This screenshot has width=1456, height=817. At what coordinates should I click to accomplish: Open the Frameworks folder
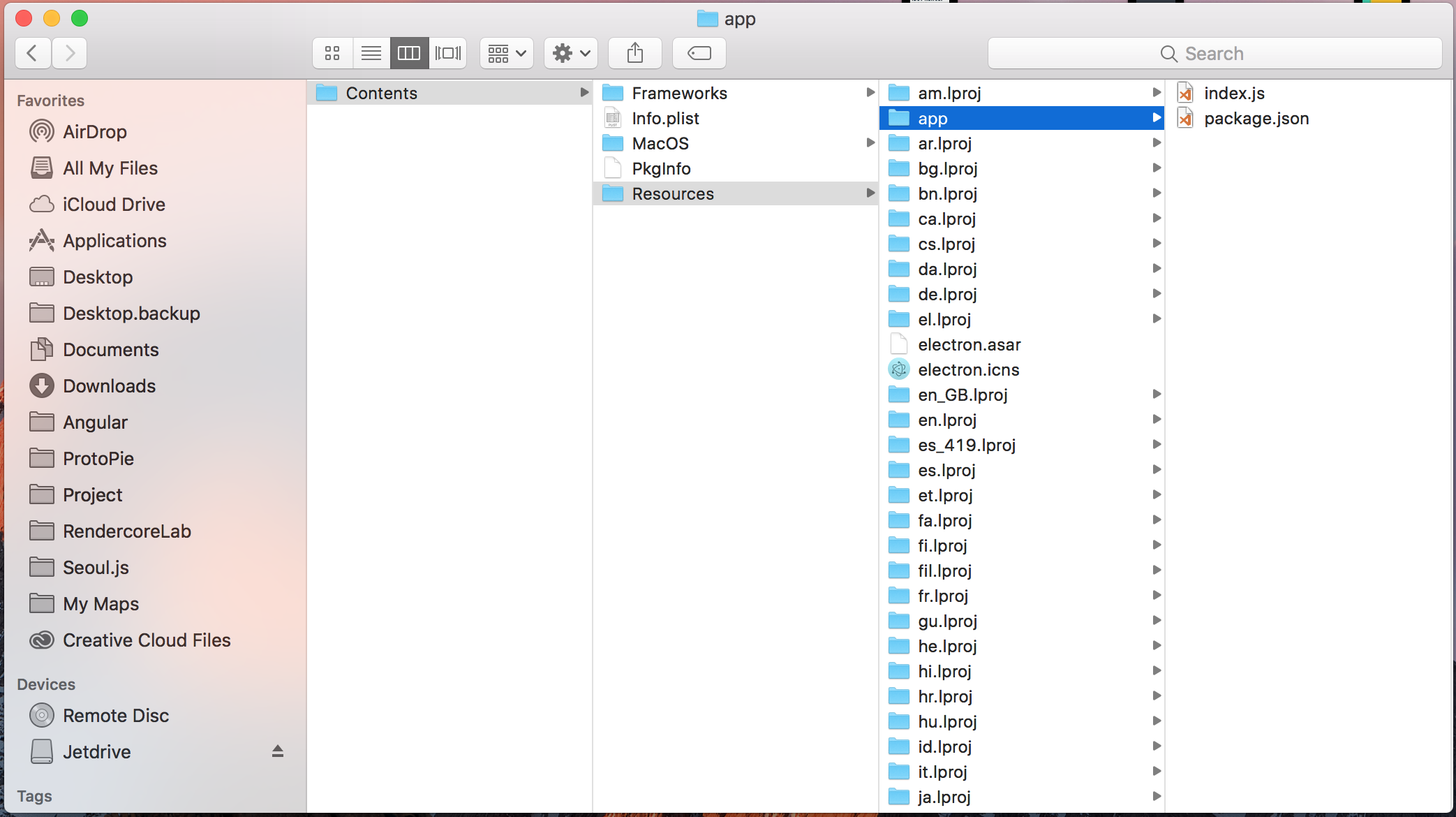pos(678,94)
